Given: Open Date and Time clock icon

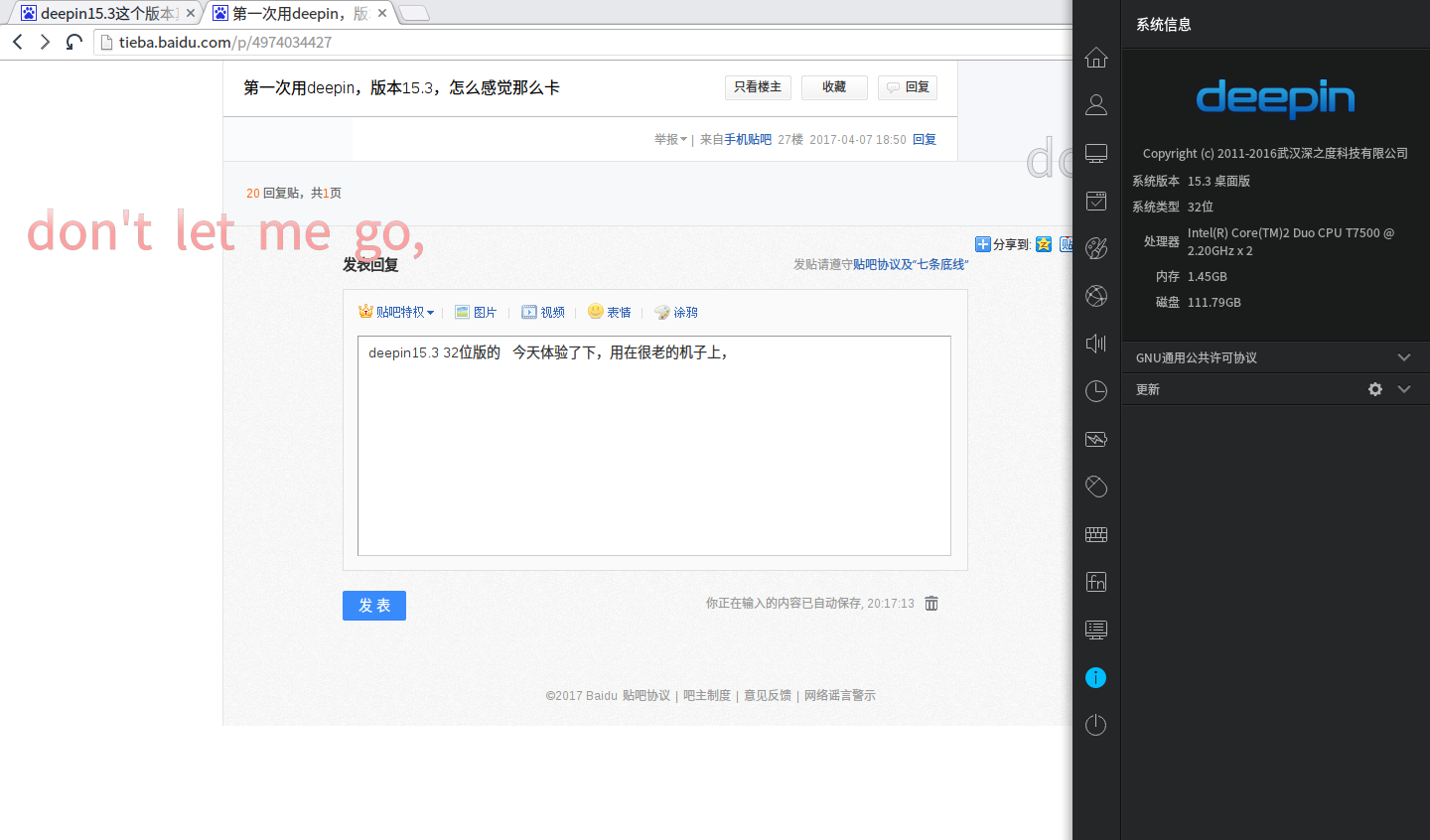Looking at the screenshot, I should click(1096, 391).
